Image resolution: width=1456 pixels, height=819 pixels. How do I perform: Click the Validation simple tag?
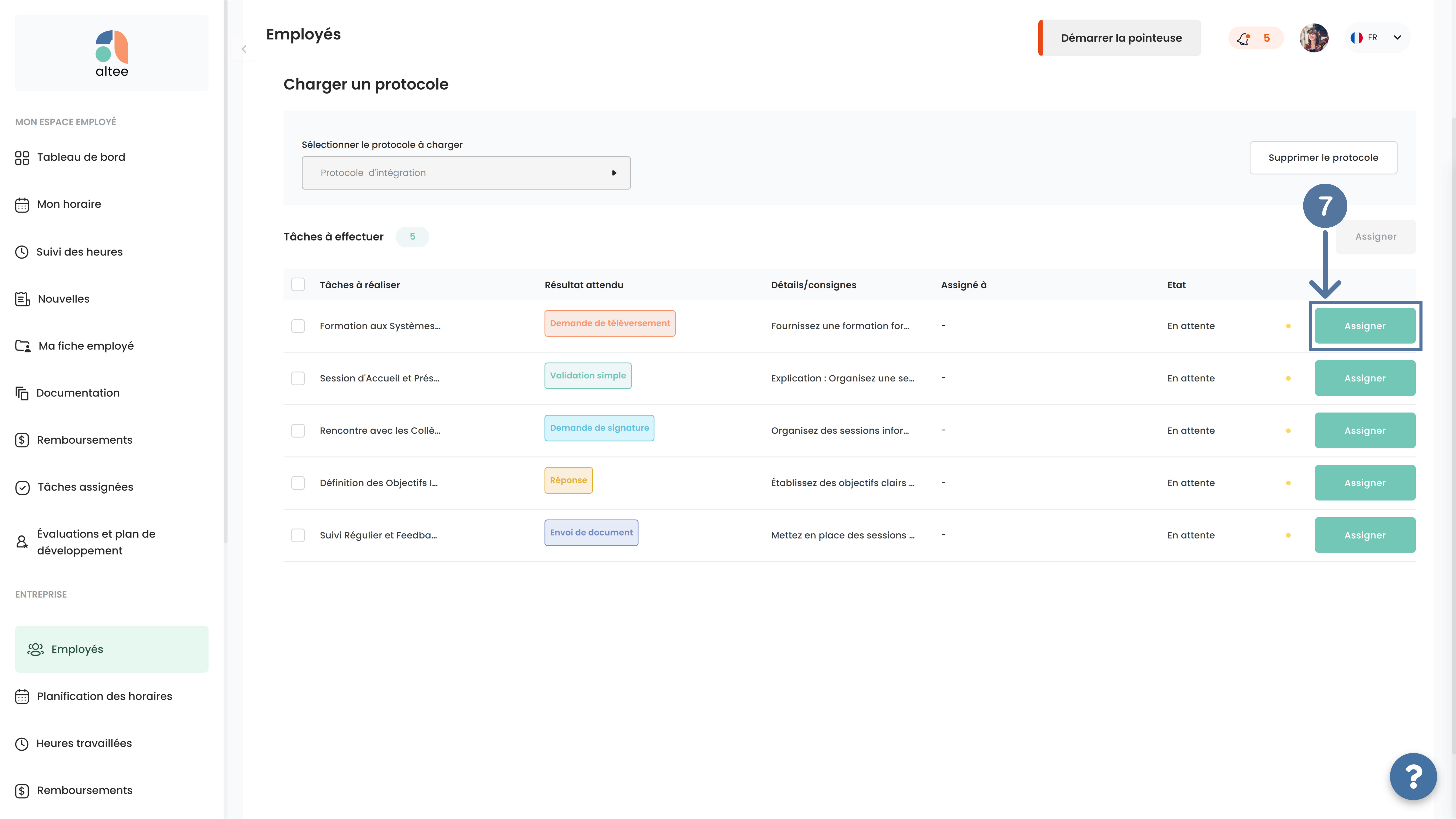click(x=588, y=376)
